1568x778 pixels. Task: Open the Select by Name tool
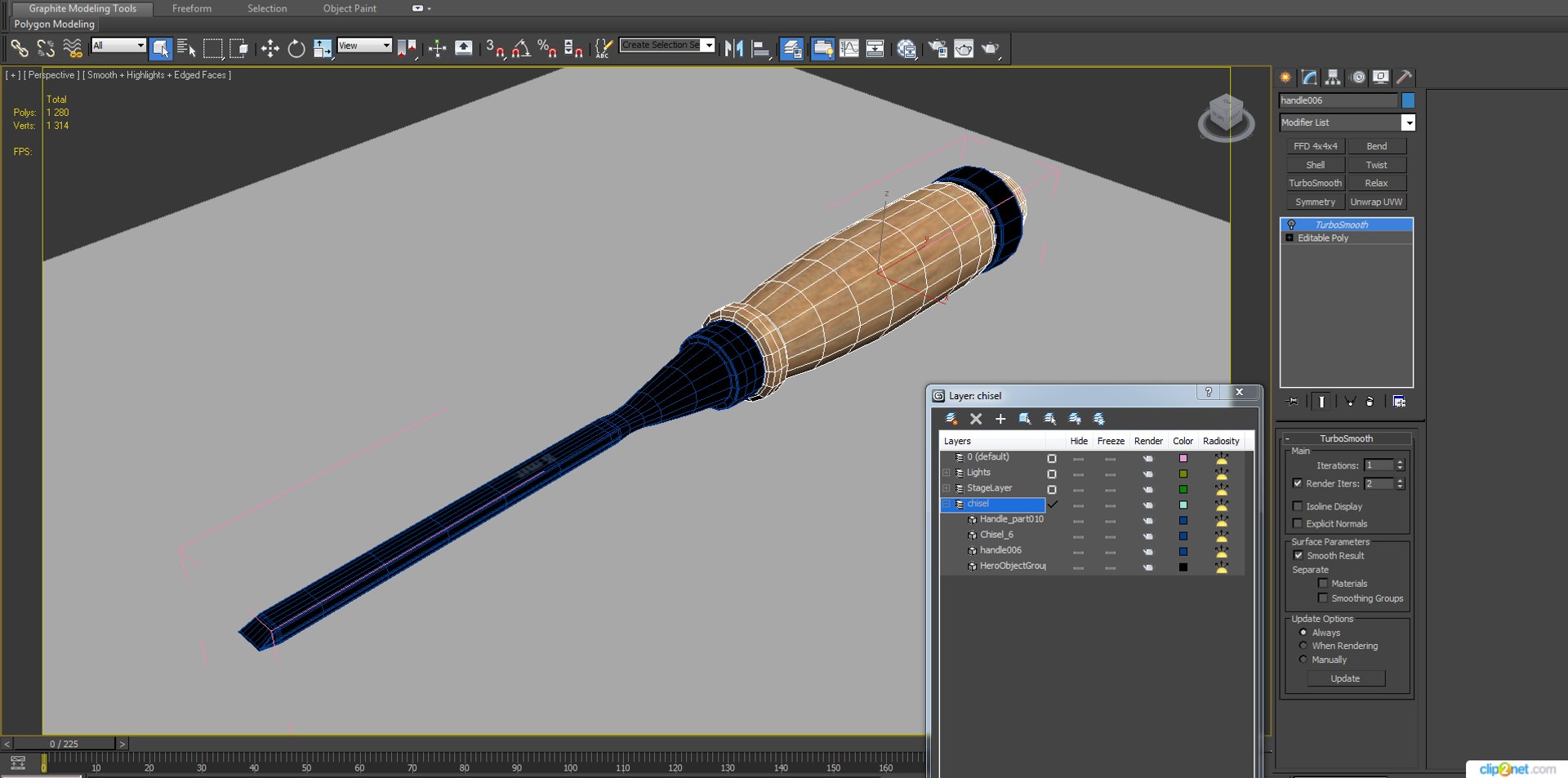(186, 49)
